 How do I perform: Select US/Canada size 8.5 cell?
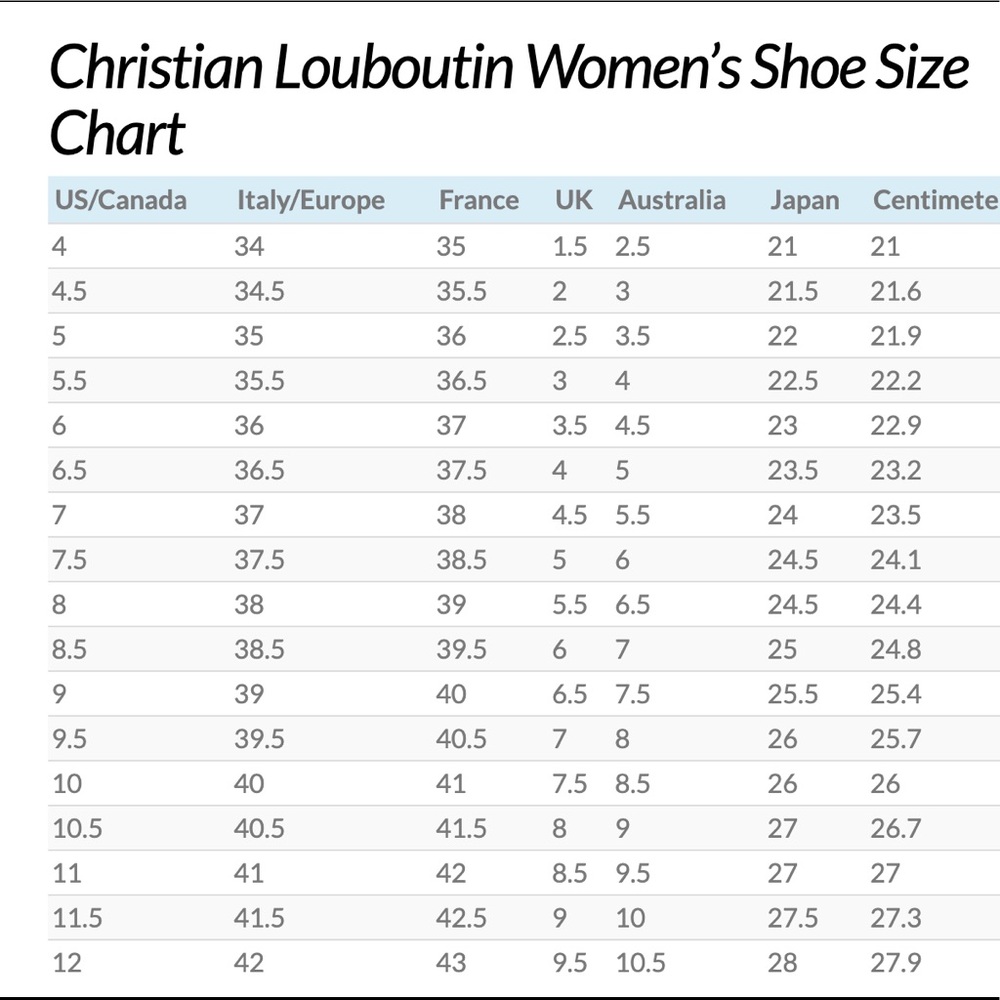tap(69, 649)
